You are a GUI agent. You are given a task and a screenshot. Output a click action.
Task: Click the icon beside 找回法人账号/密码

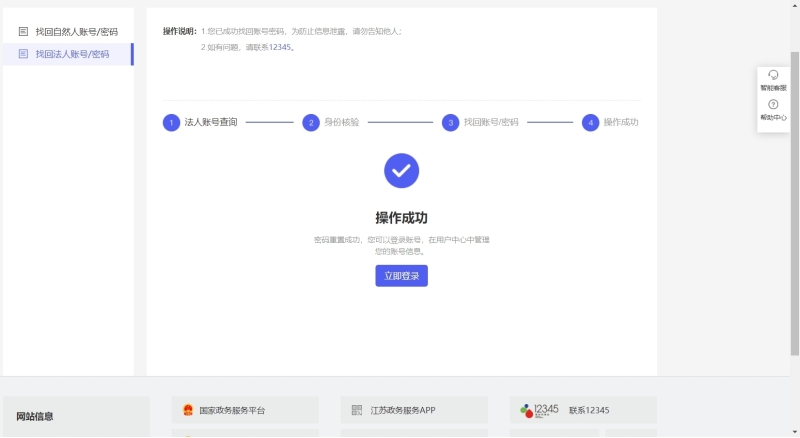23,54
